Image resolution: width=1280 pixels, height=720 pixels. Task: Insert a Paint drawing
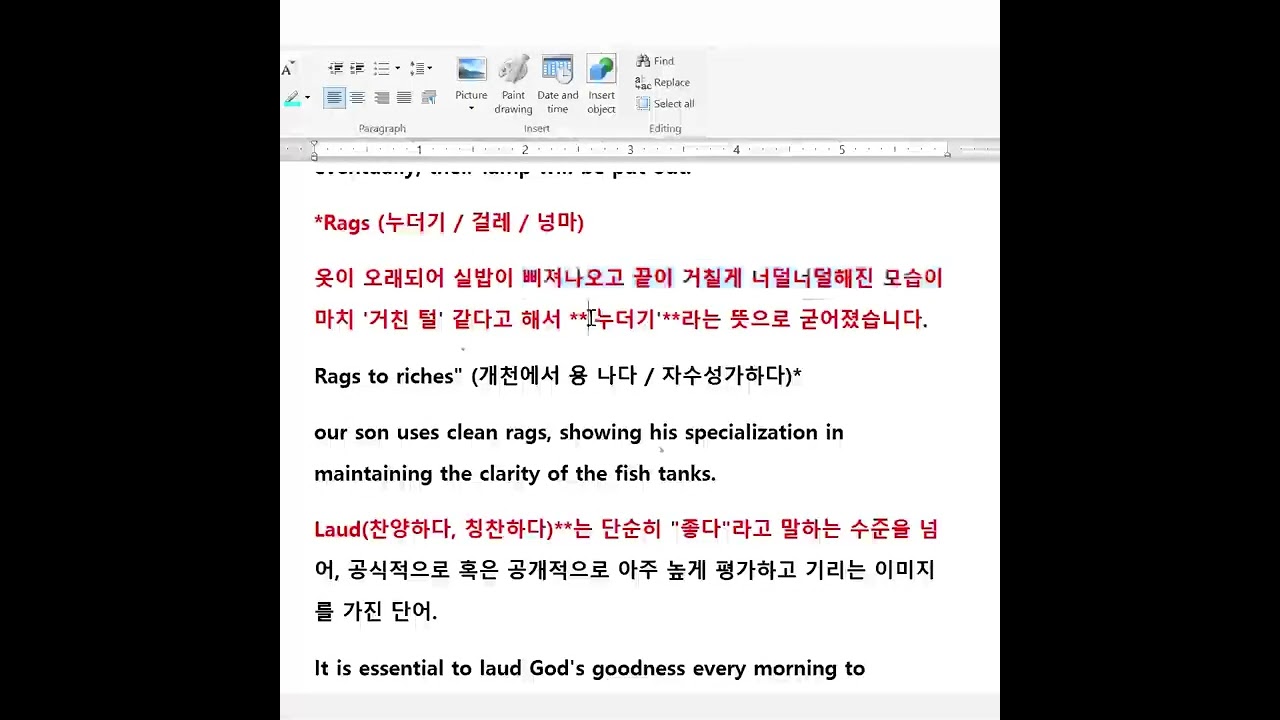[513, 86]
